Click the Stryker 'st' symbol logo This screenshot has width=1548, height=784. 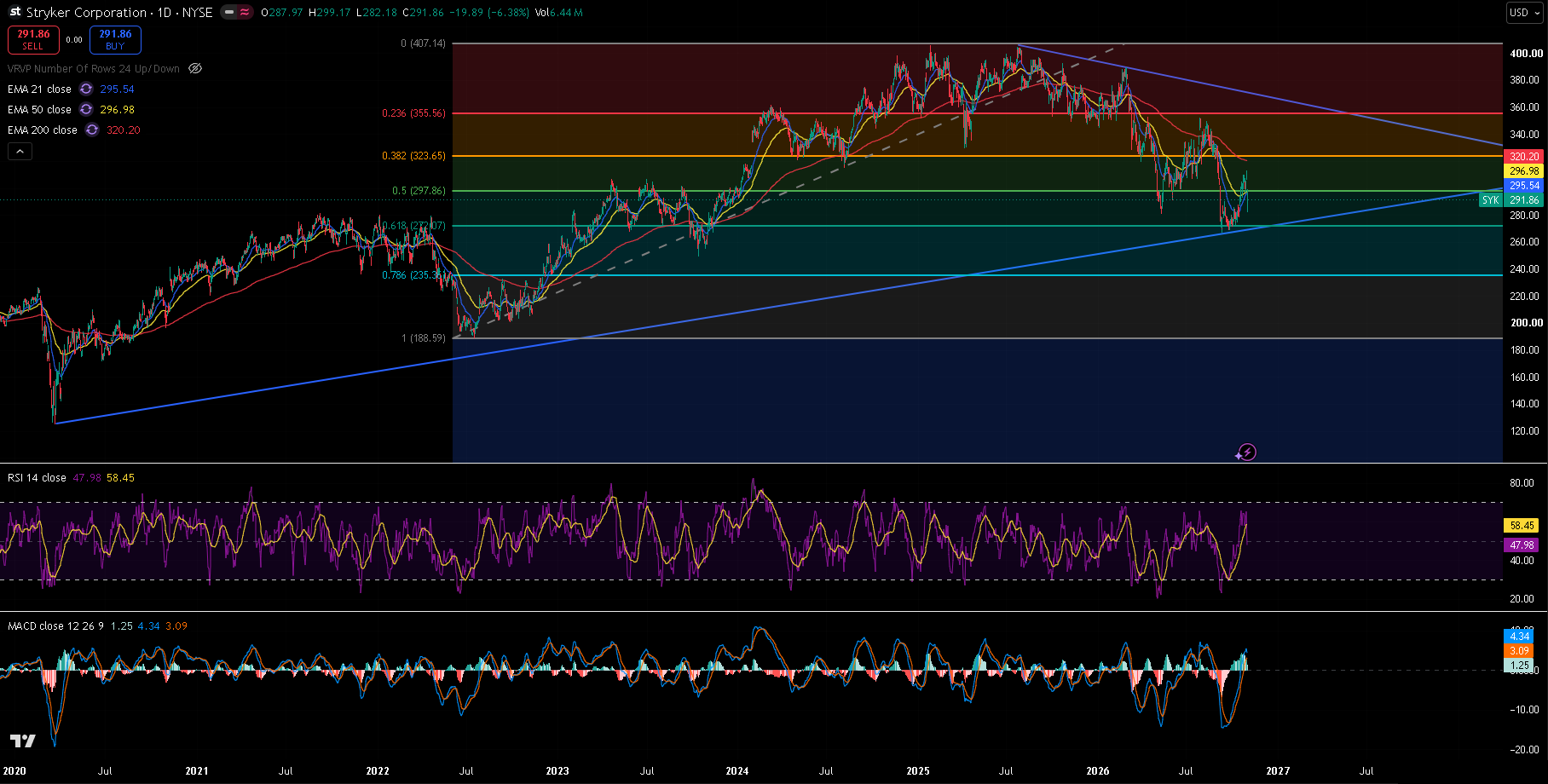[14, 12]
